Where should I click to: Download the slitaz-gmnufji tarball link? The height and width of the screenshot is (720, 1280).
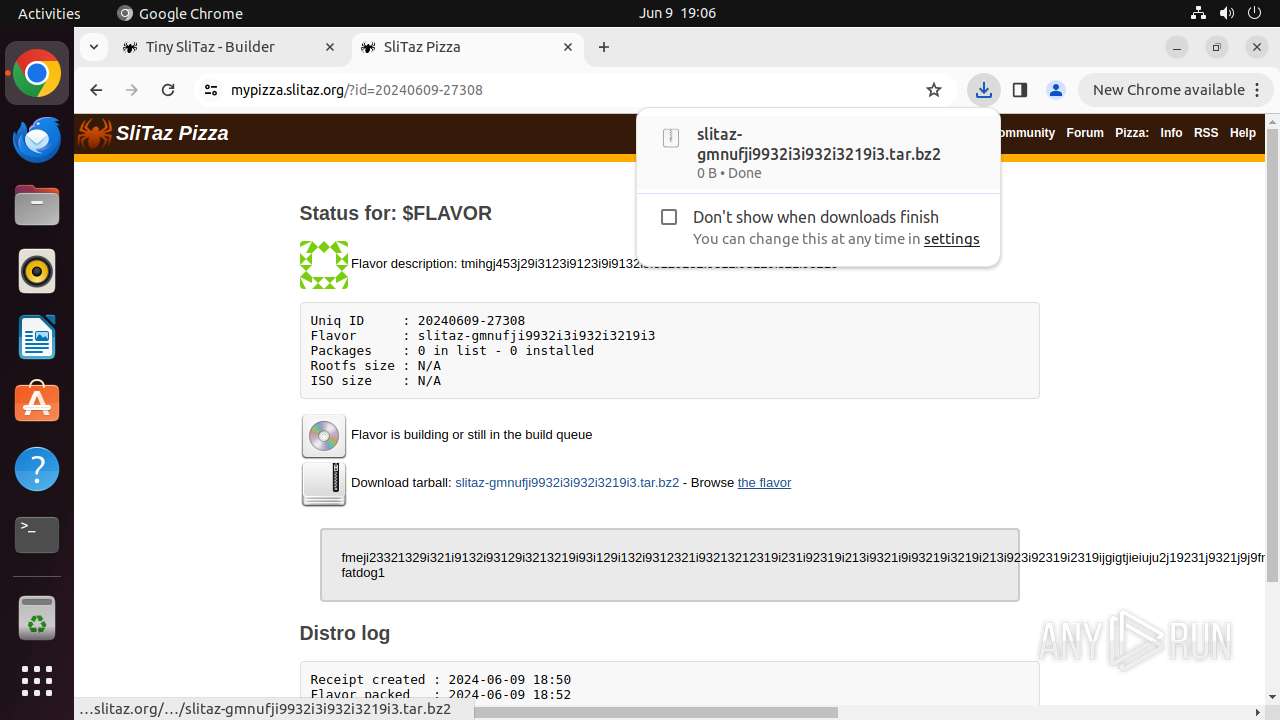click(x=567, y=483)
